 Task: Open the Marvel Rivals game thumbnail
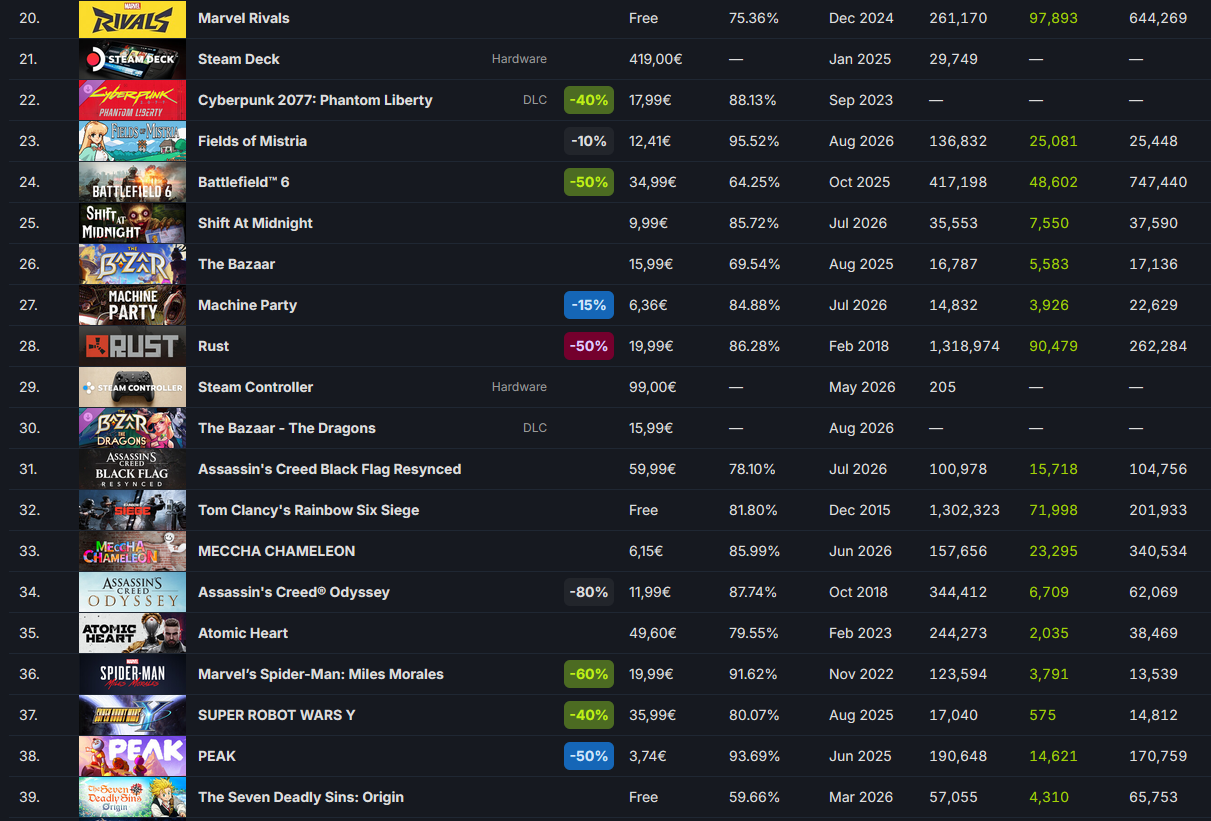132,18
